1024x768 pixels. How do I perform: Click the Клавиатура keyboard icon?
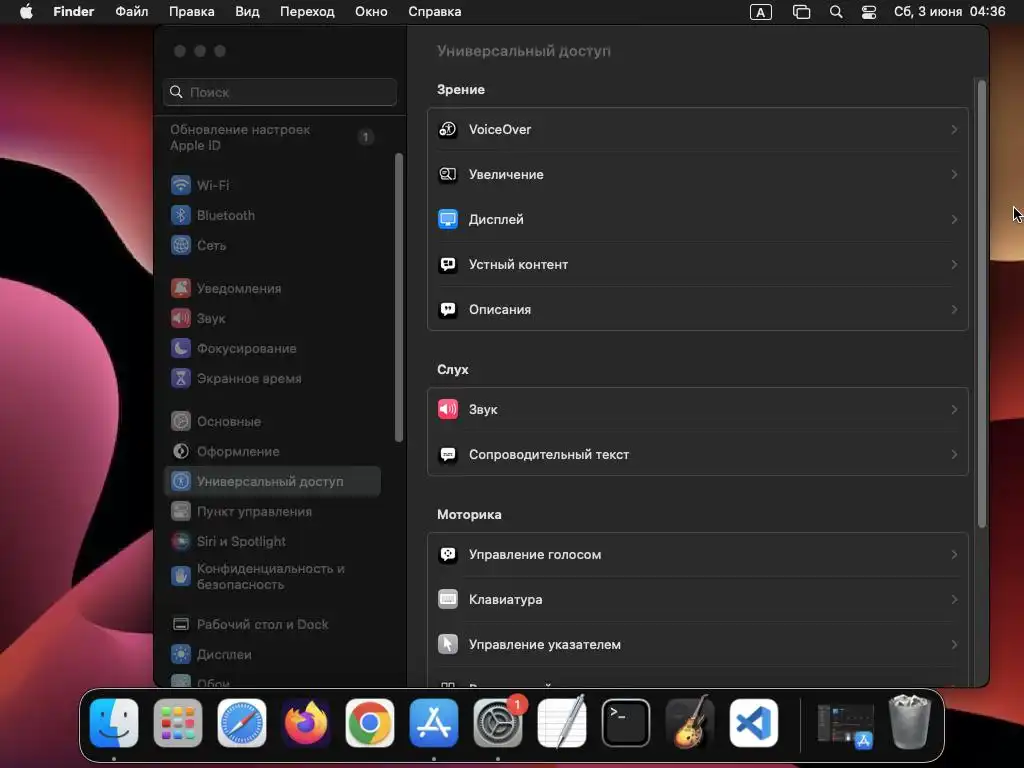[x=447, y=600]
